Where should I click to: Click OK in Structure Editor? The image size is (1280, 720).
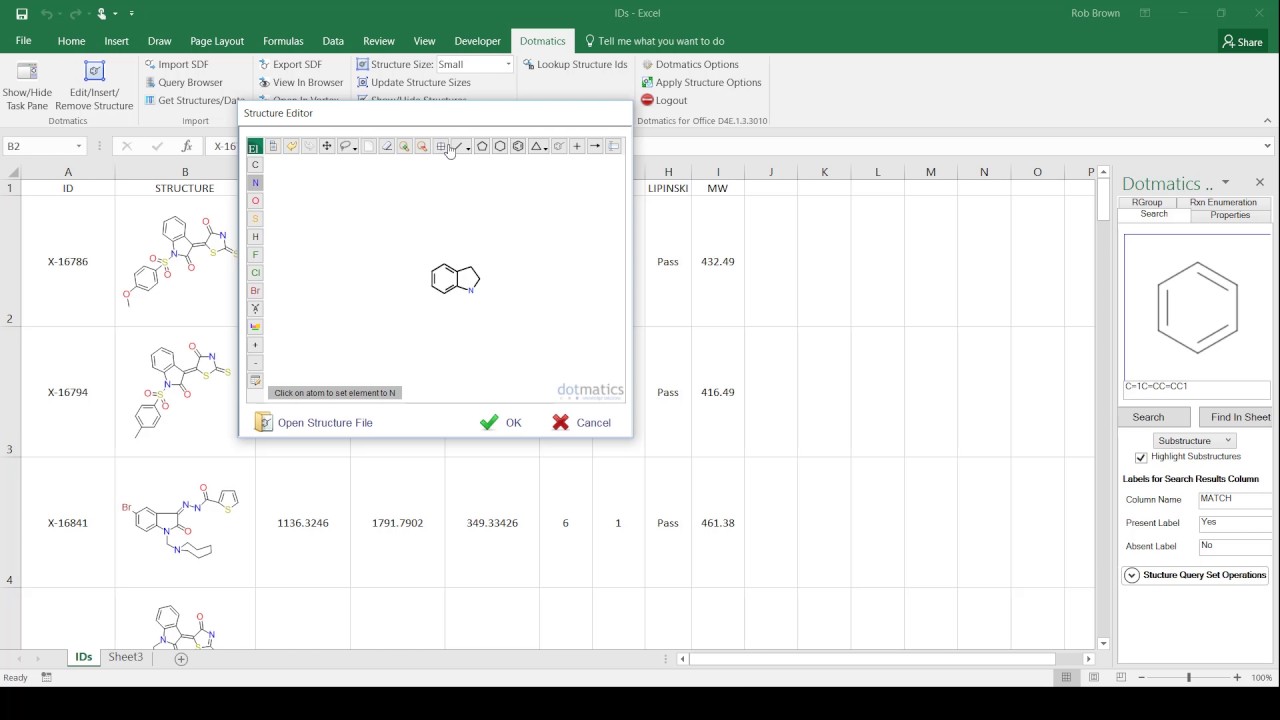[x=501, y=423]
